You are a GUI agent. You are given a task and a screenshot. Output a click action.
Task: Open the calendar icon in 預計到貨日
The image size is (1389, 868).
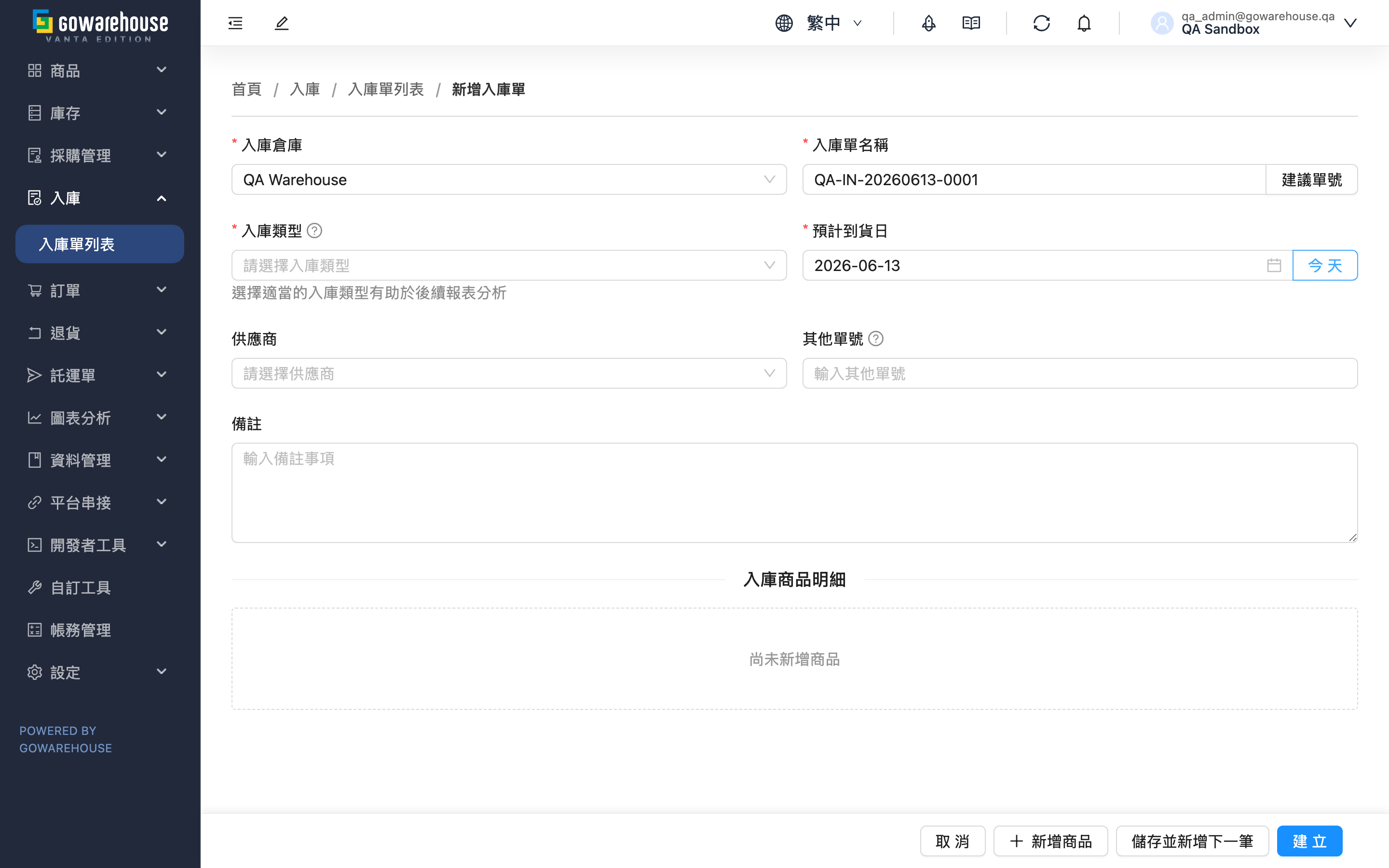tap(1274, 265)
